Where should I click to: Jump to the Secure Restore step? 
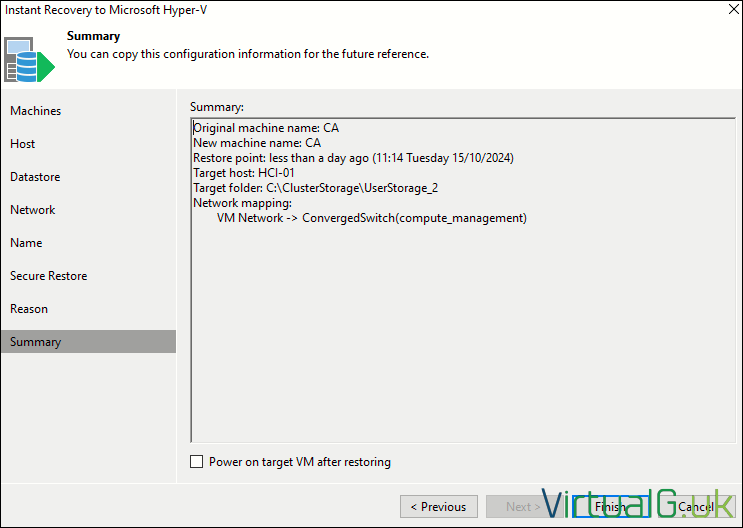click(49, 276)
